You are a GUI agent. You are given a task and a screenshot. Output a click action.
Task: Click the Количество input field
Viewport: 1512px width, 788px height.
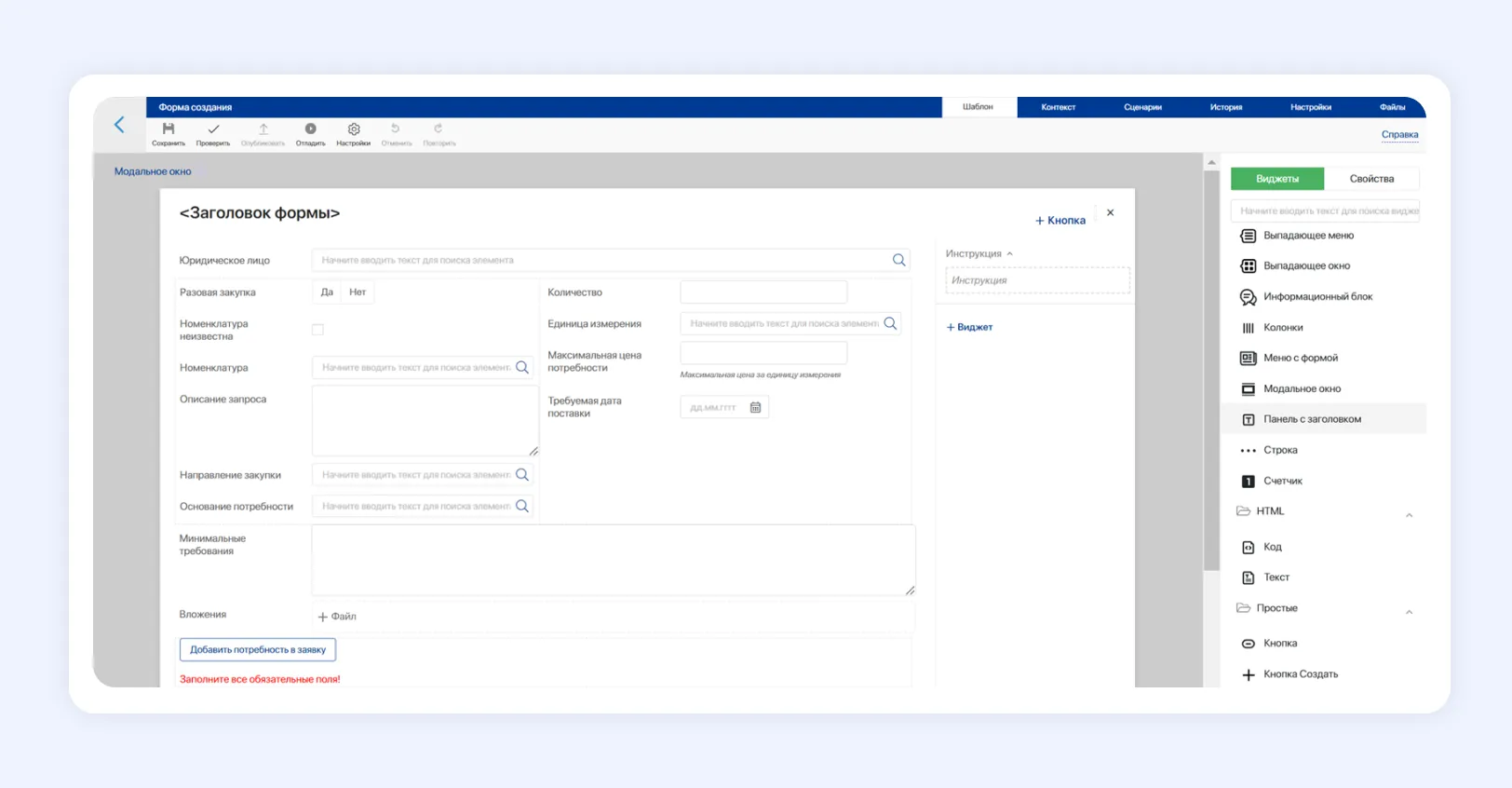pyautogui.click(x=763, y=292)
